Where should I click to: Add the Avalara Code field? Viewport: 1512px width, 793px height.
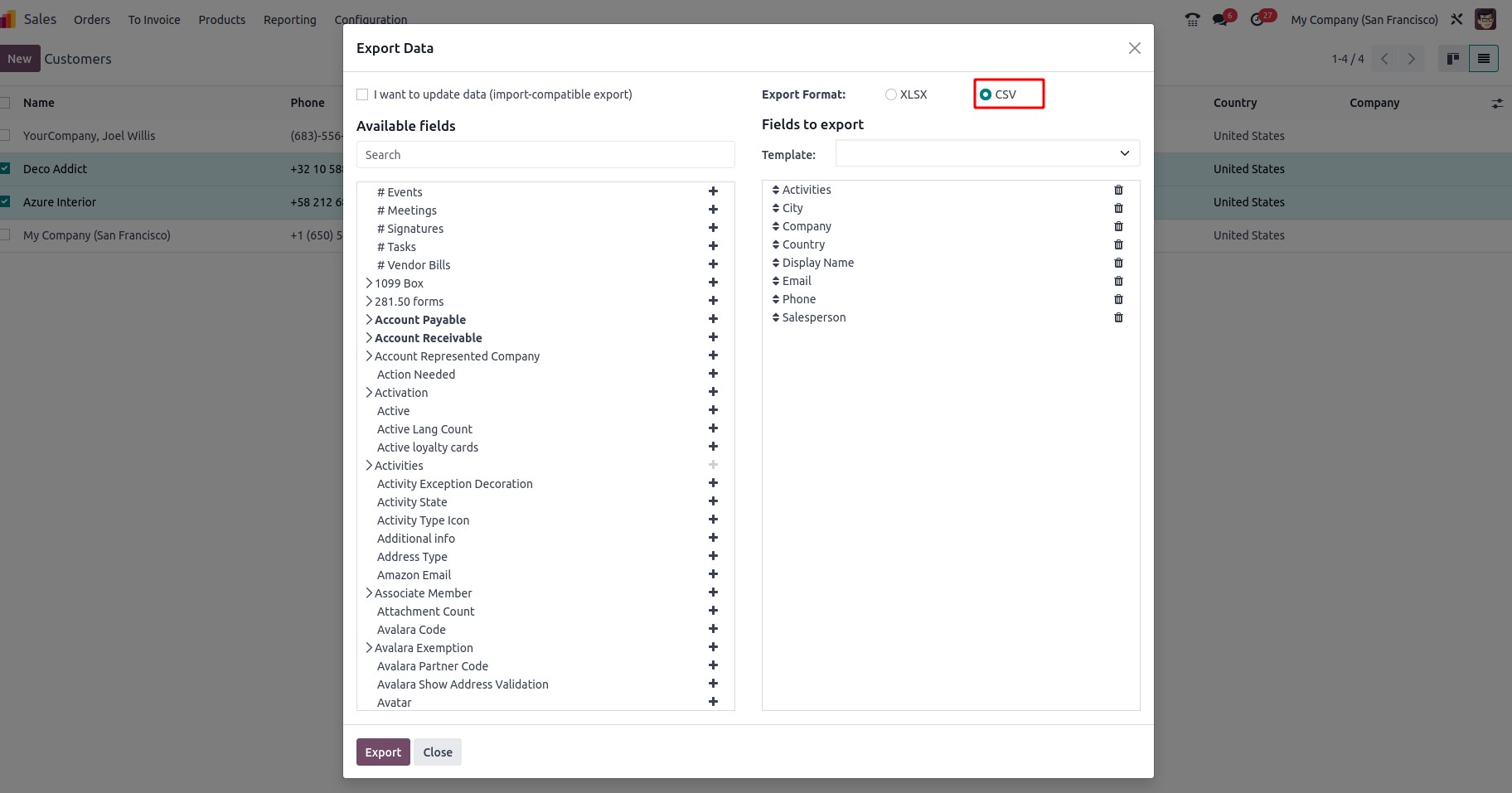coord(713,629)
